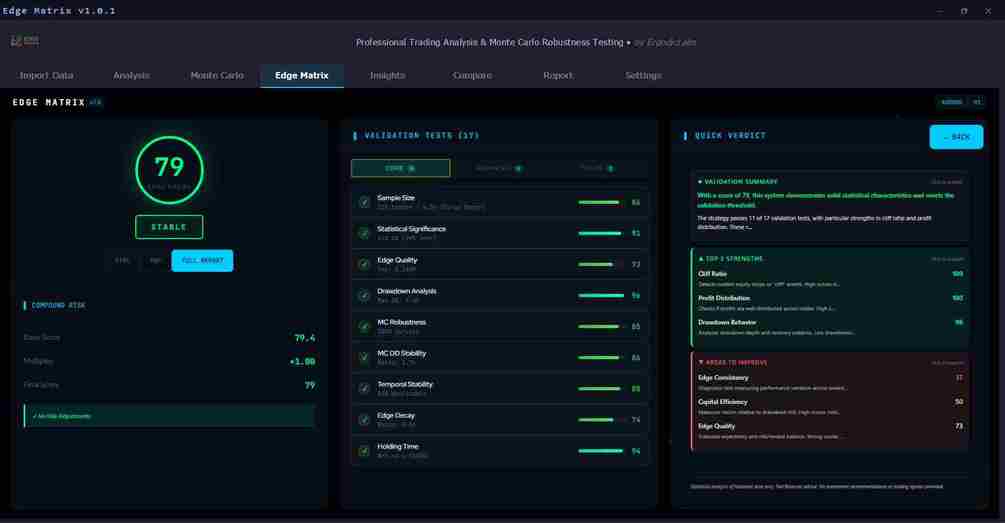This screenshot has height=523, width=1005.
Task: Minimize the Edge Matrix window
Action: [940, 11]
